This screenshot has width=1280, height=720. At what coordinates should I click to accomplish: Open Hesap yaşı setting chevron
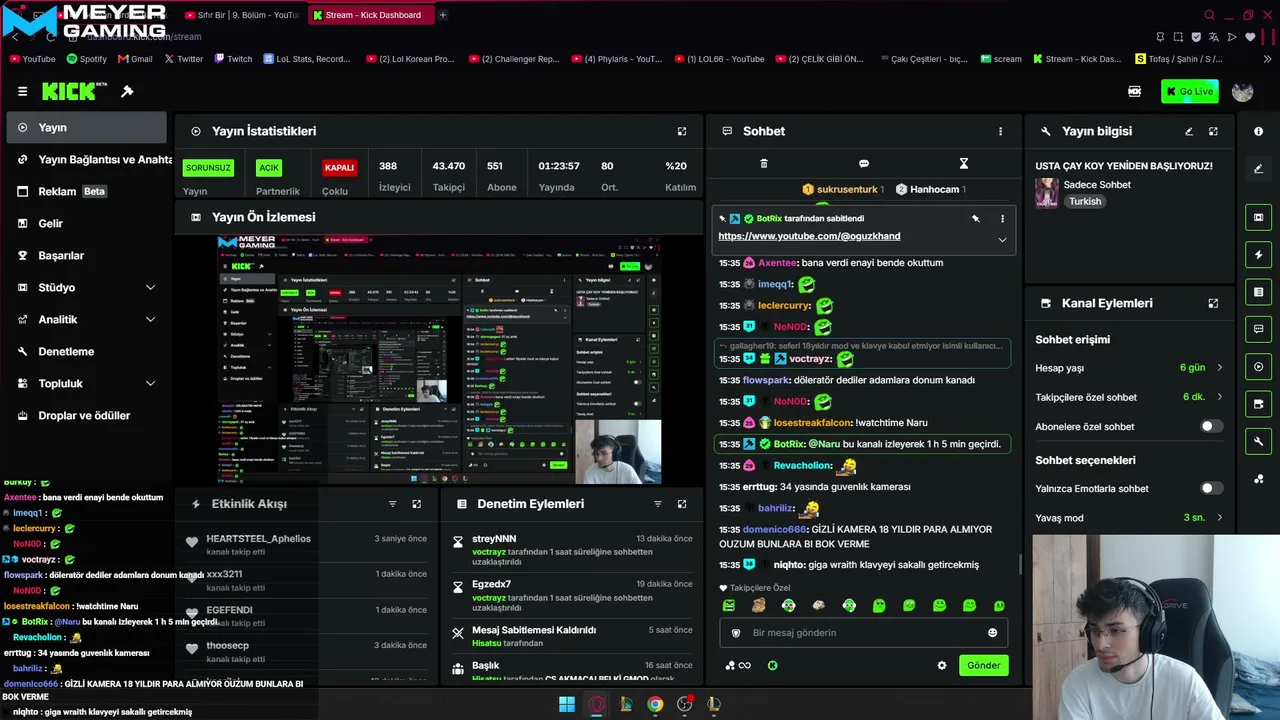coord(1219,368)
